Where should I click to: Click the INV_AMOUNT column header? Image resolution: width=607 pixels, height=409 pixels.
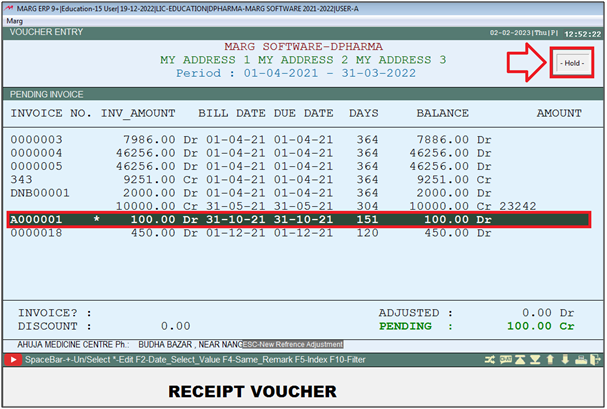138,113
